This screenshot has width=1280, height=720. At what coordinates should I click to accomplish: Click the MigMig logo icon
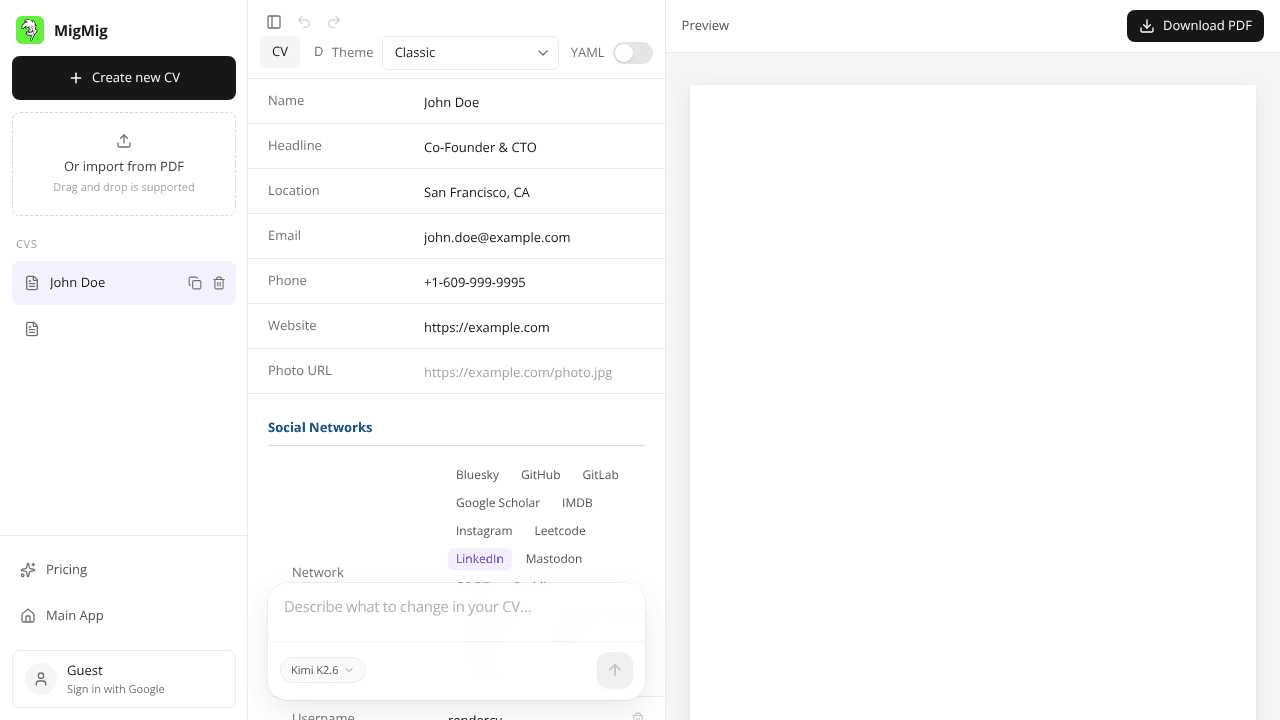coord(30,30)
